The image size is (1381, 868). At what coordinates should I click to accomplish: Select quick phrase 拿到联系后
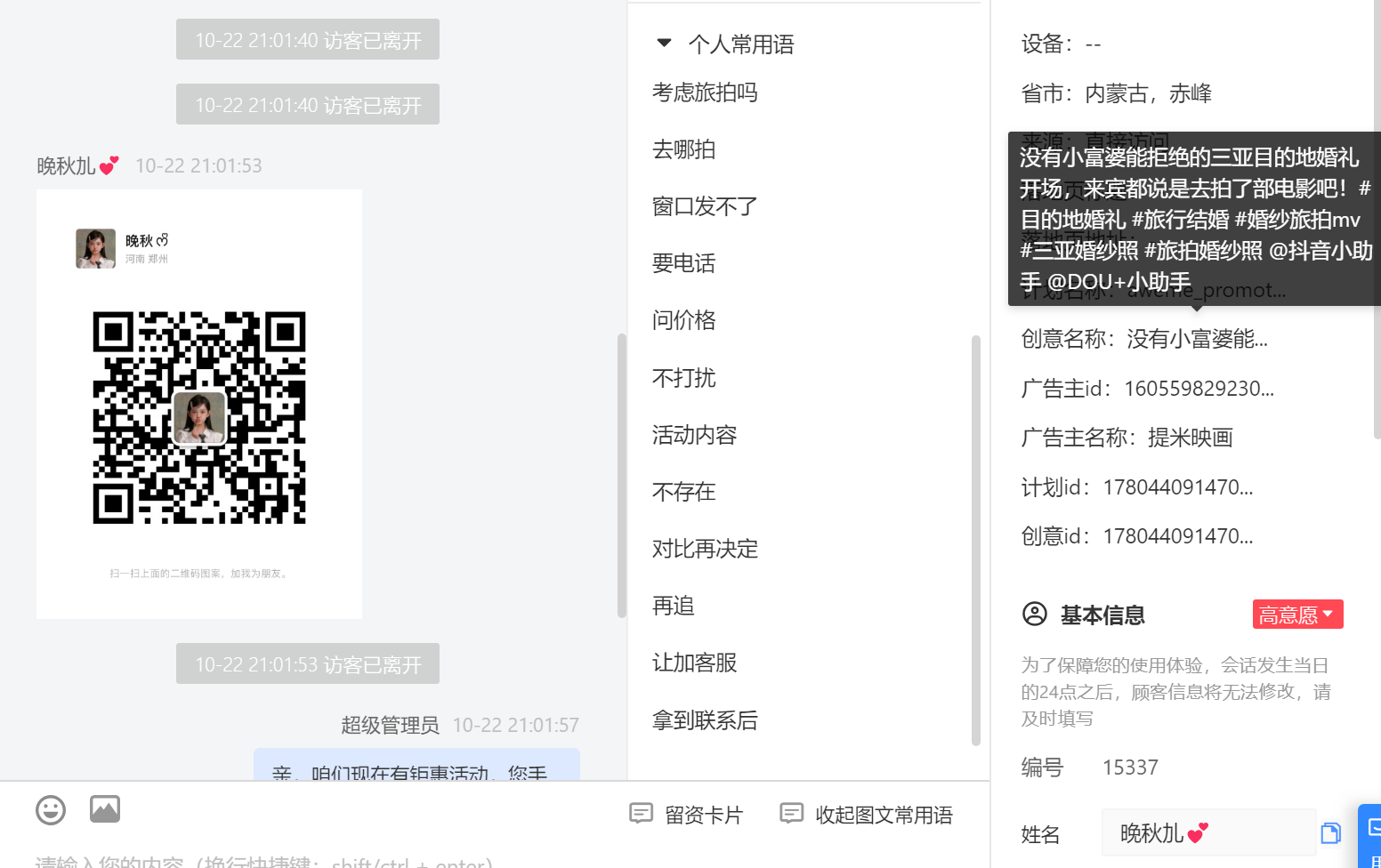click(705, 720)
